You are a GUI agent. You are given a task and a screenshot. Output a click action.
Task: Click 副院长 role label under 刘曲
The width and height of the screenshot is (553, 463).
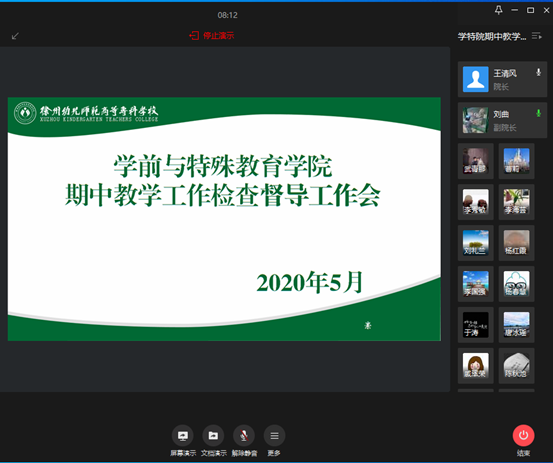click(505, 128)
